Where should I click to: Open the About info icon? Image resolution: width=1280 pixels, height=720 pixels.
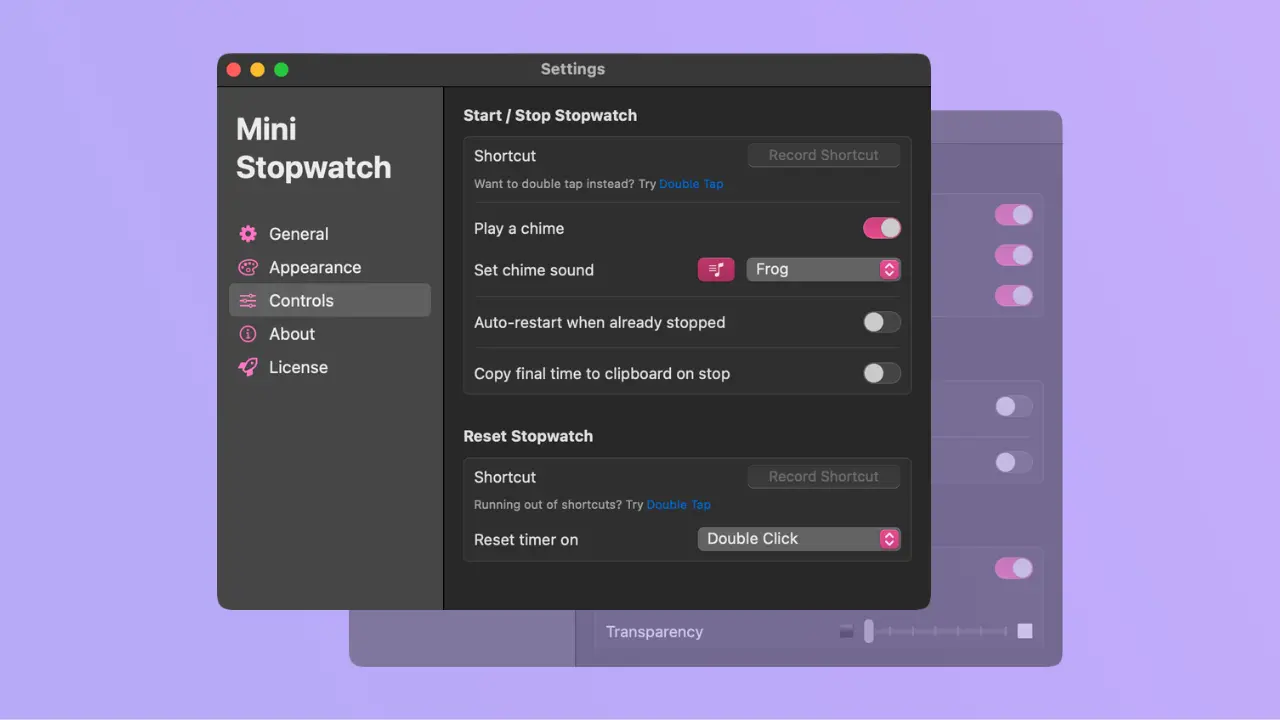click(x=248, y=333)
